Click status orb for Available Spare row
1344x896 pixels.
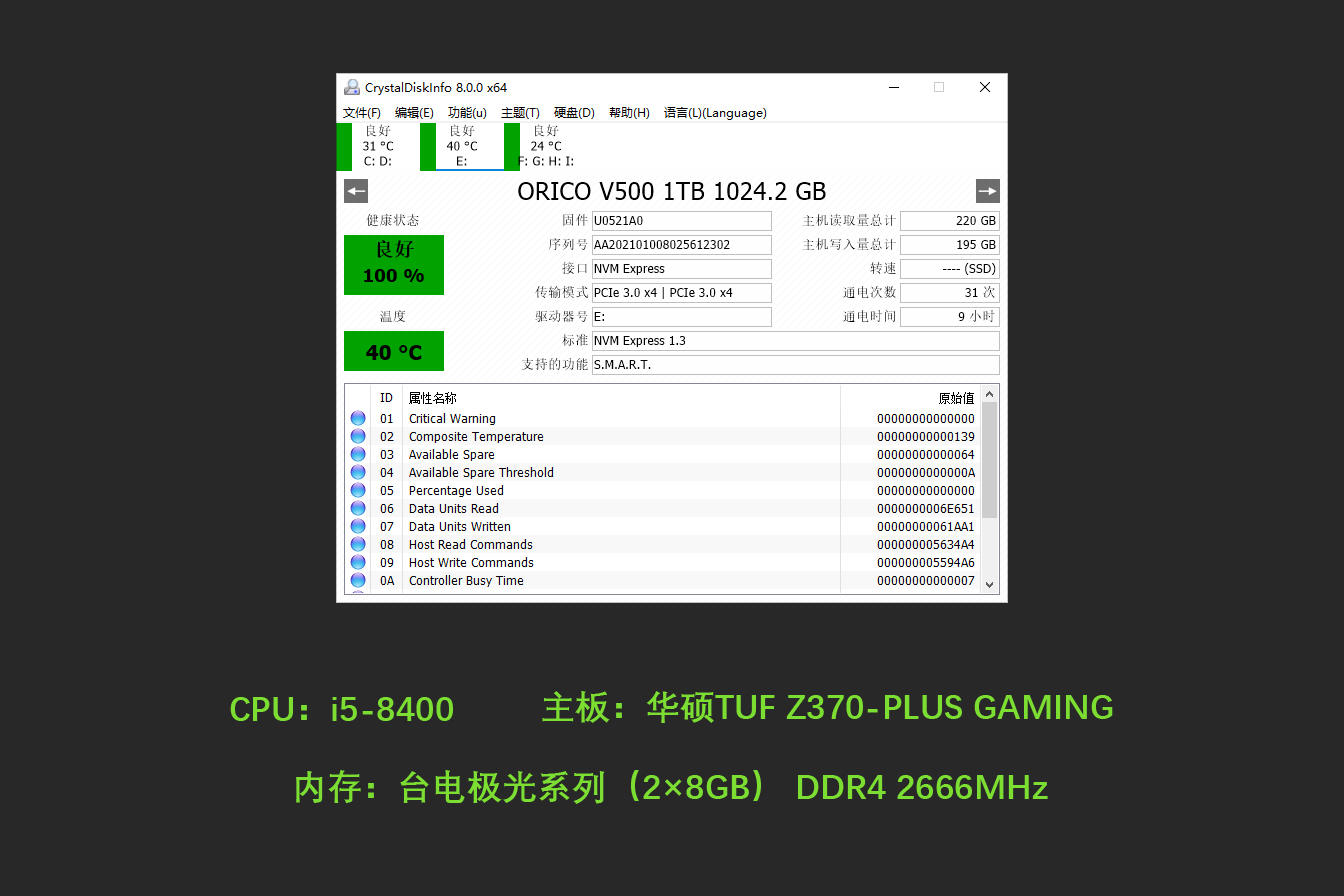(358, 455)
